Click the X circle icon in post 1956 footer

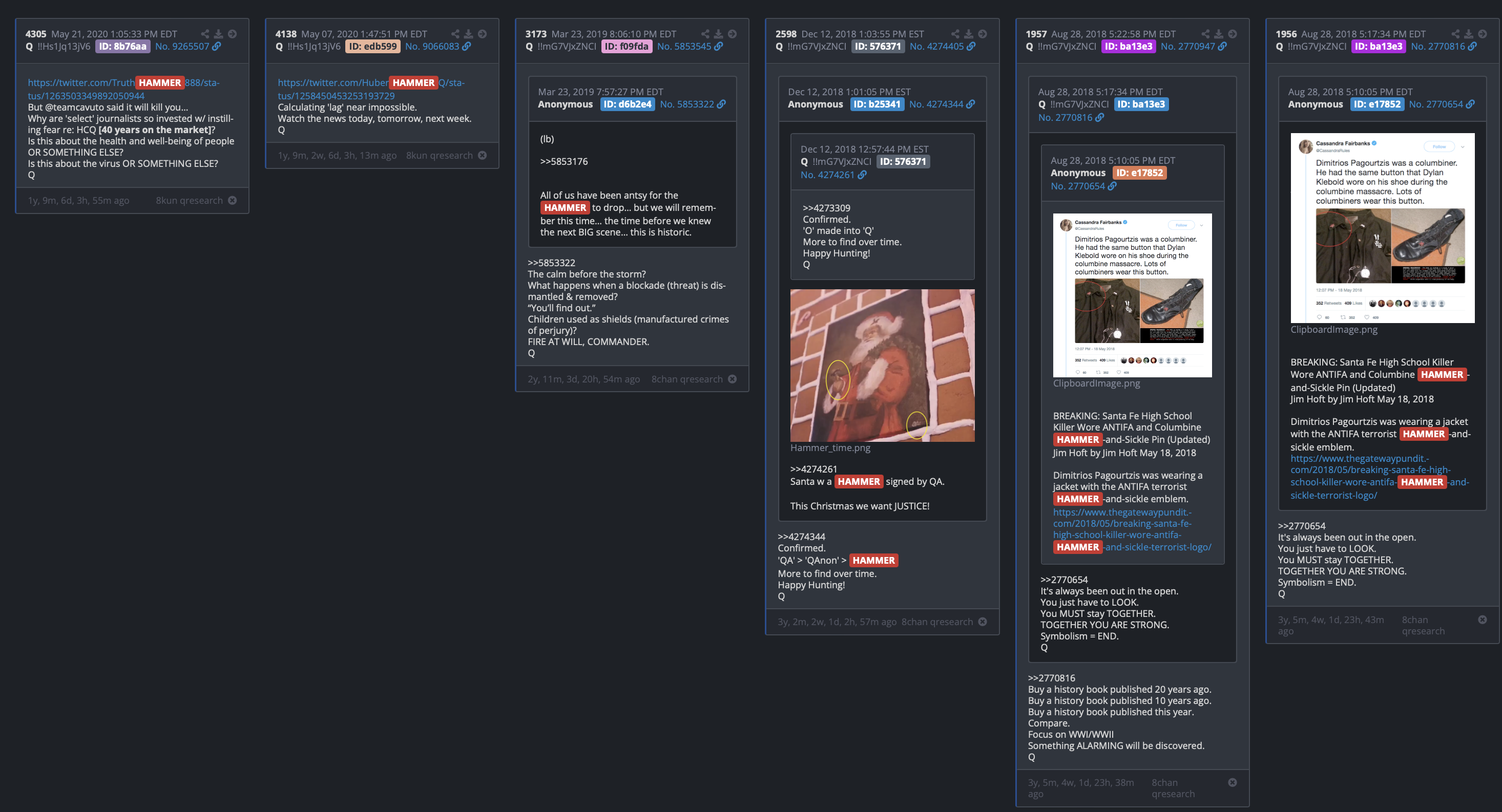[x=1483, y=619]
